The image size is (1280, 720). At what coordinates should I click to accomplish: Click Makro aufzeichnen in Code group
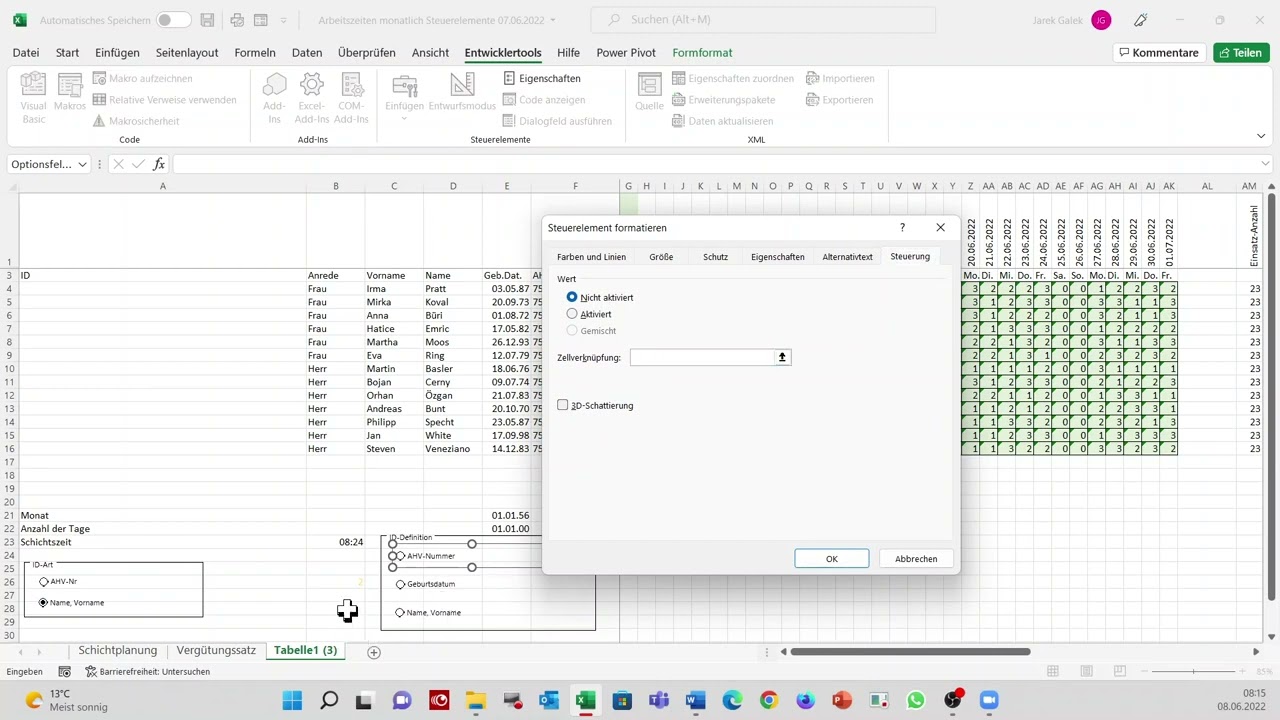coord(142,78)
